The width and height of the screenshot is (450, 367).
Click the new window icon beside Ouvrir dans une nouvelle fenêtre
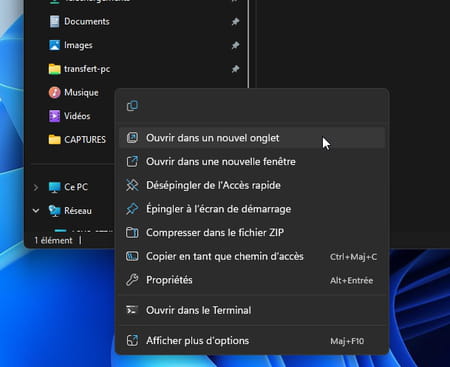pyautogui.click(x=132, y=161)
